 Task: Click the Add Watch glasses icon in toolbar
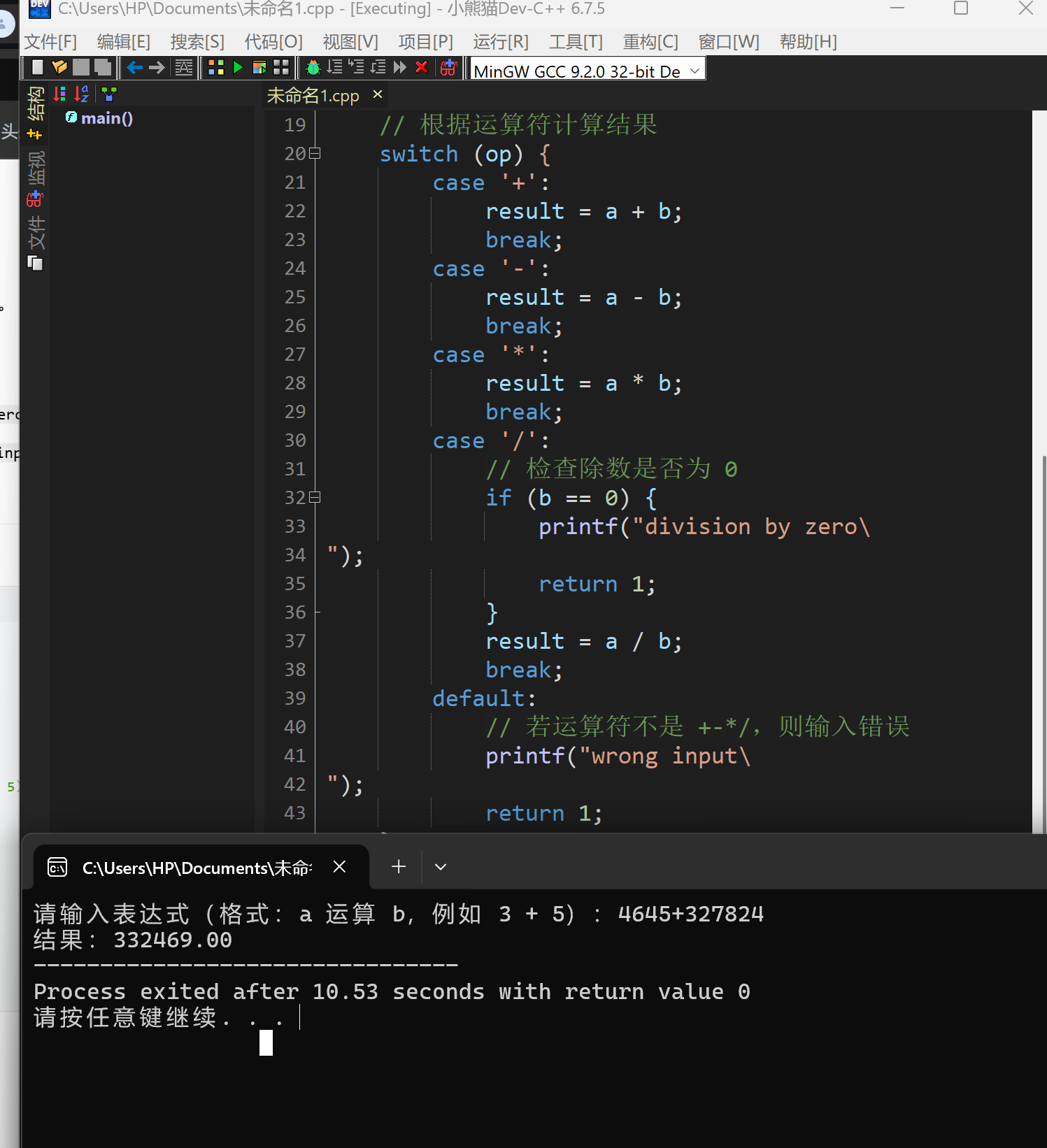[448, 67]
